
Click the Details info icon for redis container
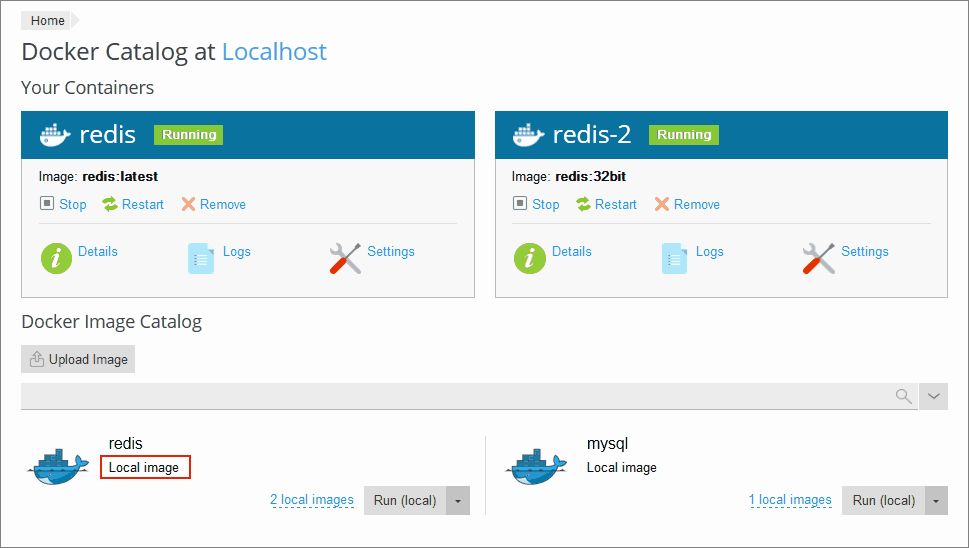pos(56,258)
